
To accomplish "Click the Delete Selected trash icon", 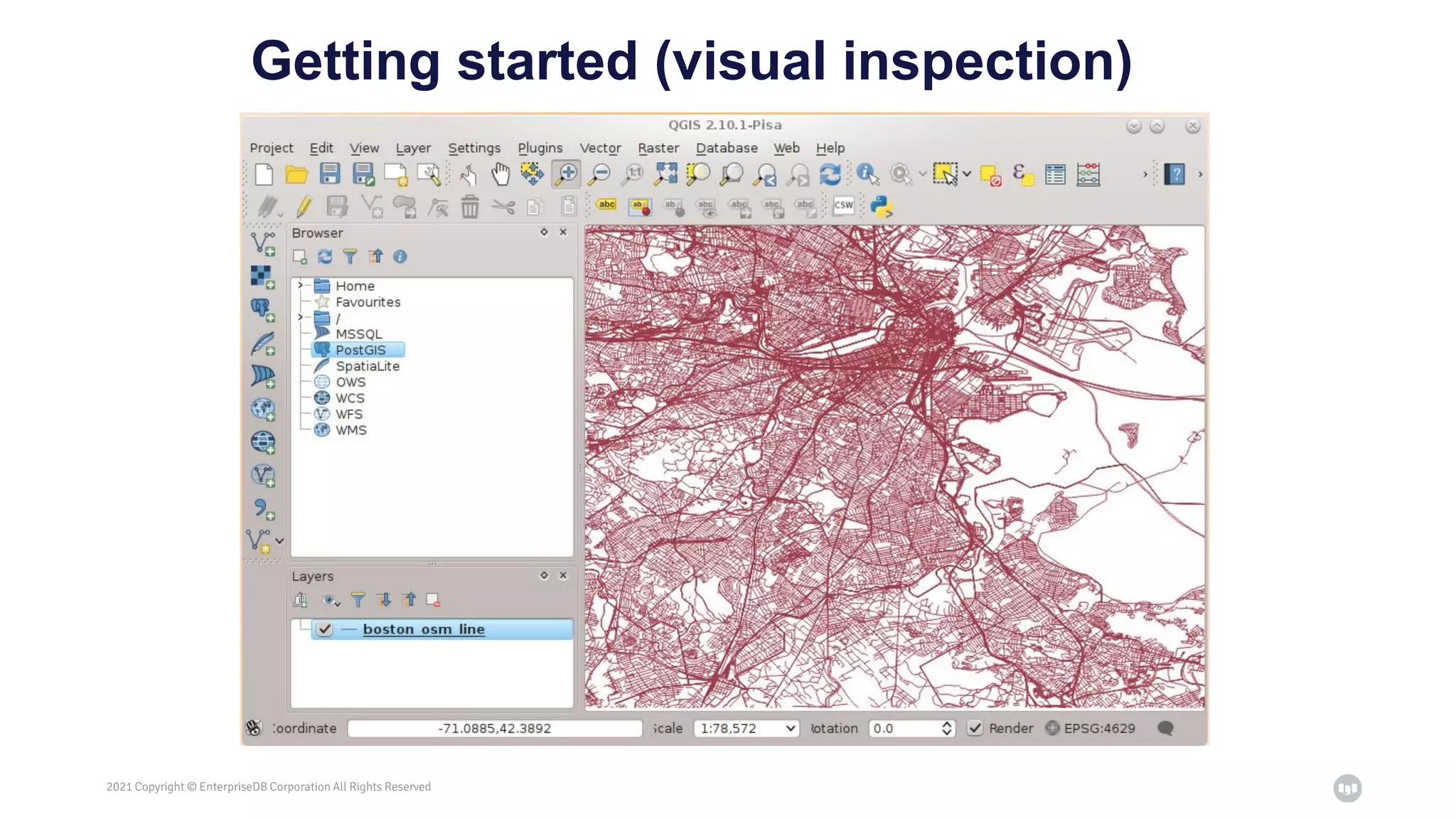I will (470, 207).
